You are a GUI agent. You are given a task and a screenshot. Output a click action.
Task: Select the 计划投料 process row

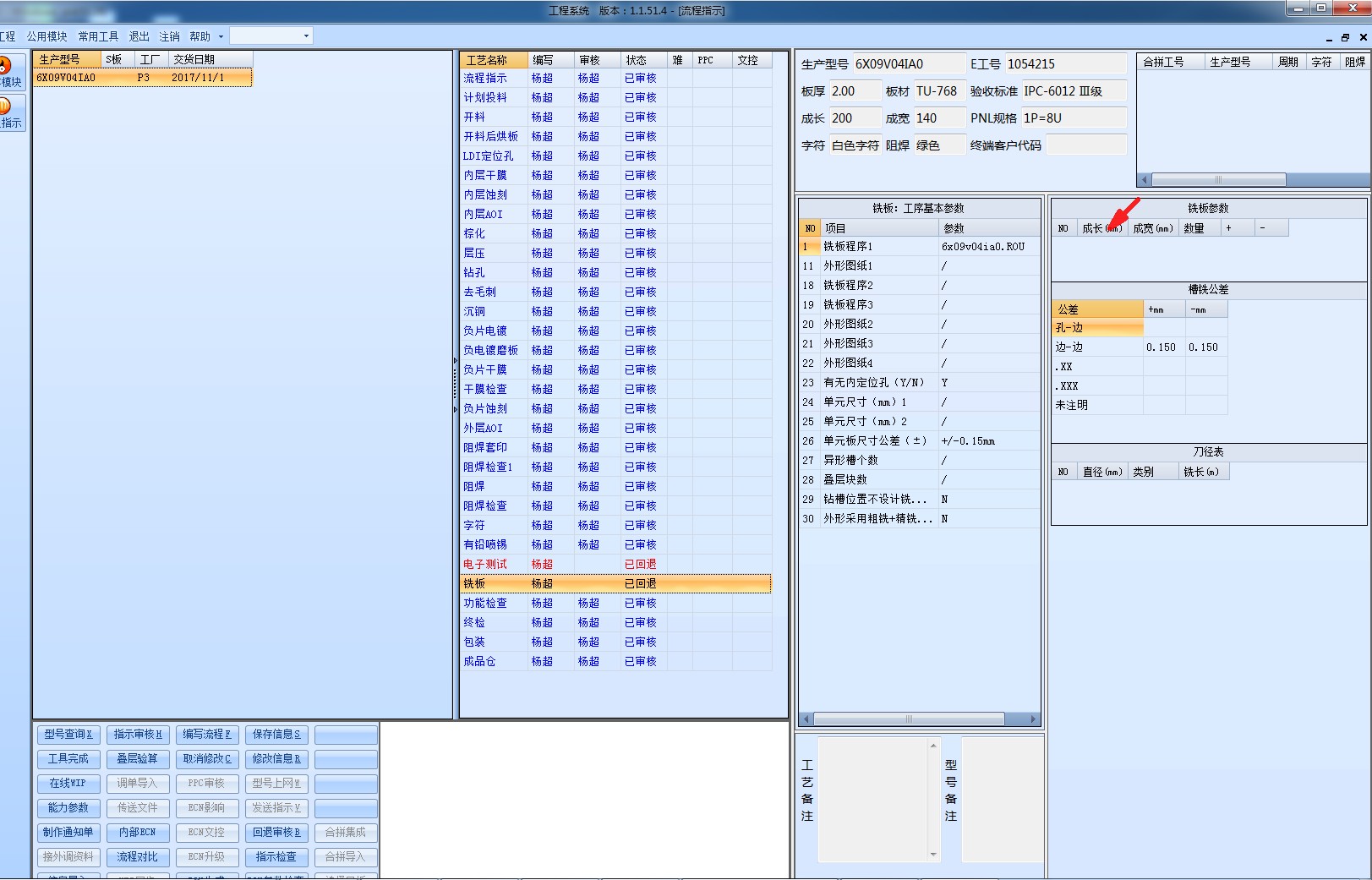(x=615, y=97)
